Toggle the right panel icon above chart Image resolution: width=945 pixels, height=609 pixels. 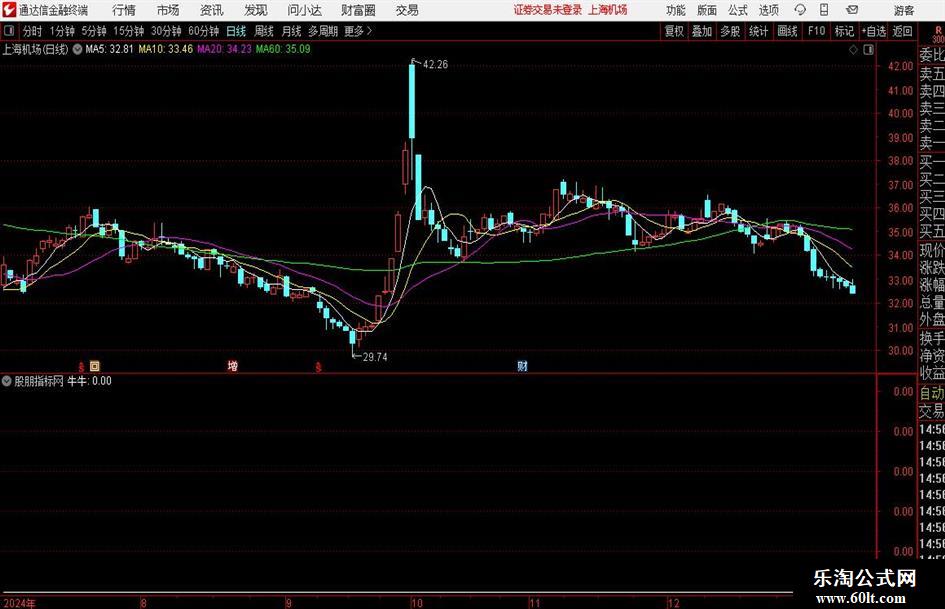868,50
